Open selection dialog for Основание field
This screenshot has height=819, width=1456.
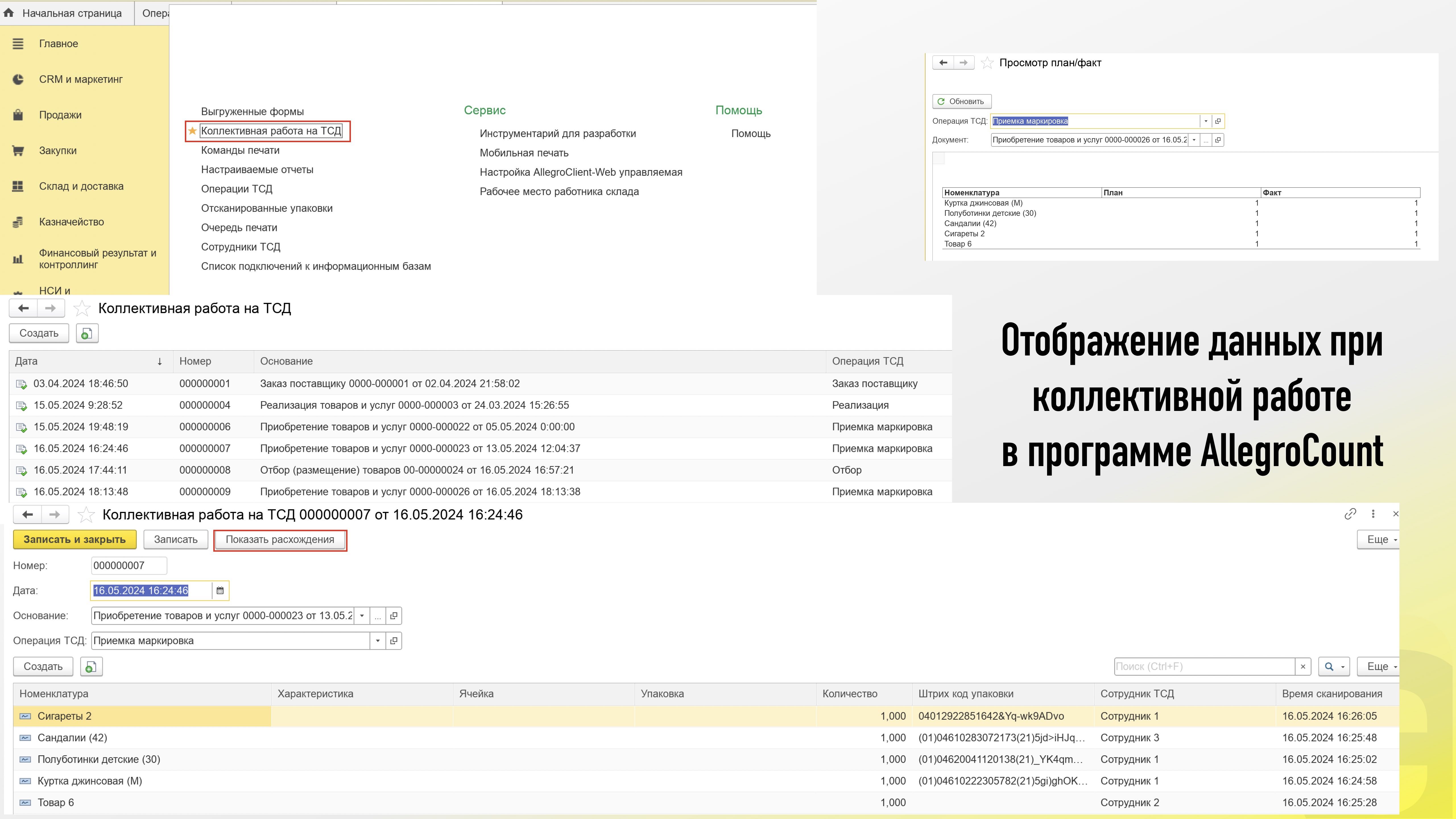pyautogui.click(x=378, y=615)
